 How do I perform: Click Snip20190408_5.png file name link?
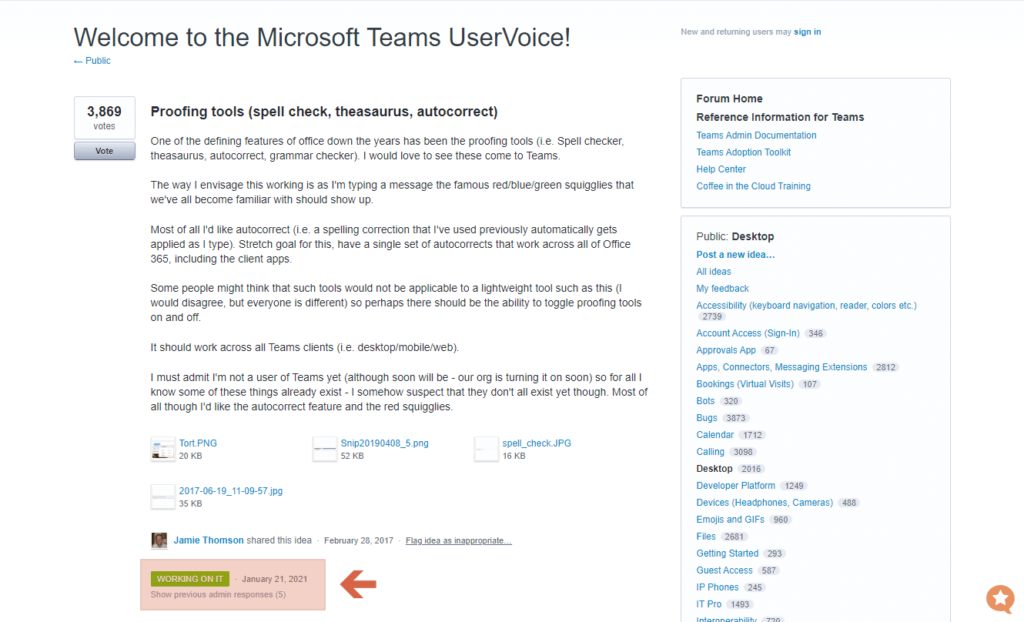pos(385,443)
